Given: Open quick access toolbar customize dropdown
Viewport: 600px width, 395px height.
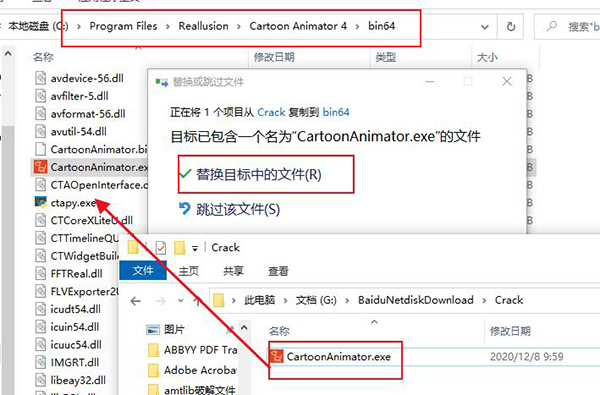Looking at the screenshot, I should 195,248.
